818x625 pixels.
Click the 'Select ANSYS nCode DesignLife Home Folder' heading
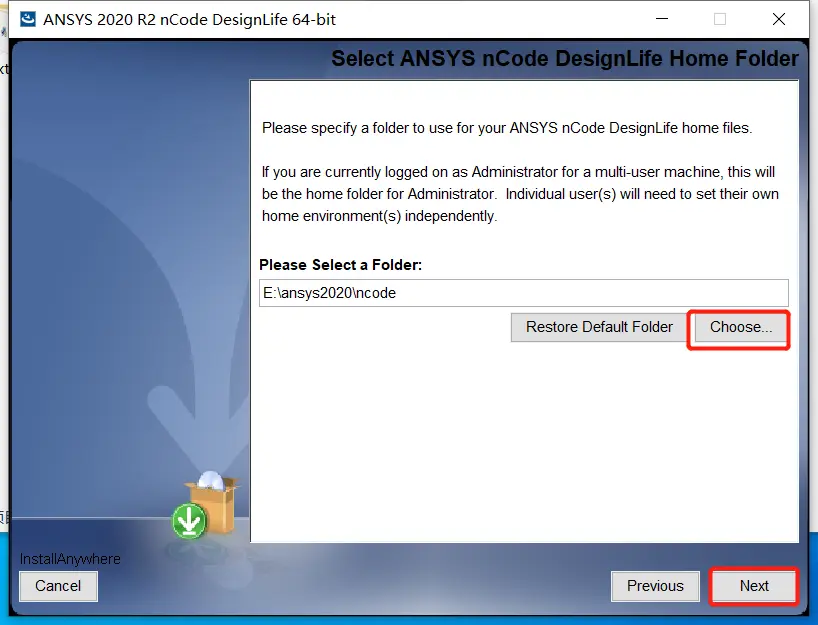tap(565, 58)
